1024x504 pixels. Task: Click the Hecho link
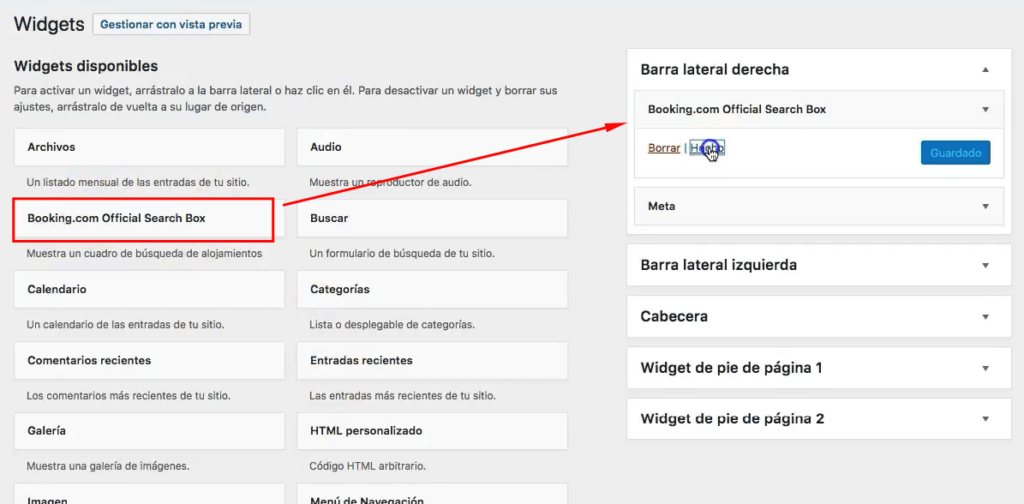(707, 148)
